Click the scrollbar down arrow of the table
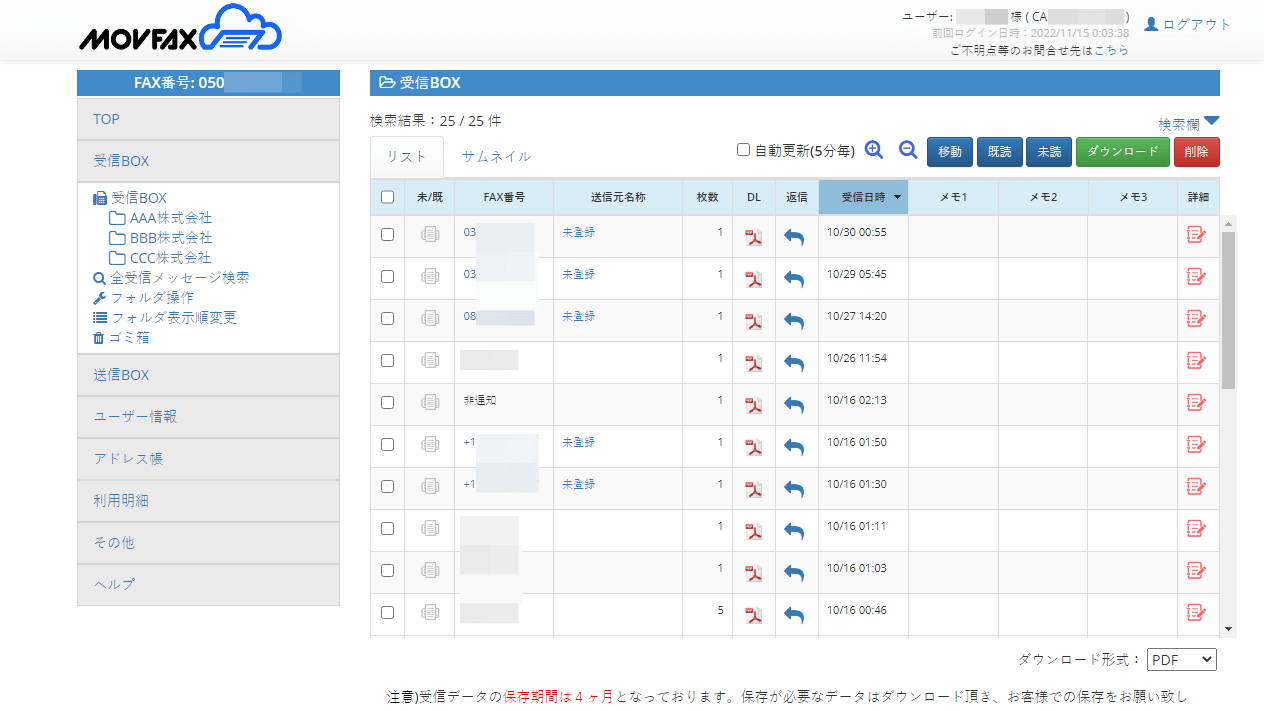Screen dimensions: 1264x711 click(1229, 628)
